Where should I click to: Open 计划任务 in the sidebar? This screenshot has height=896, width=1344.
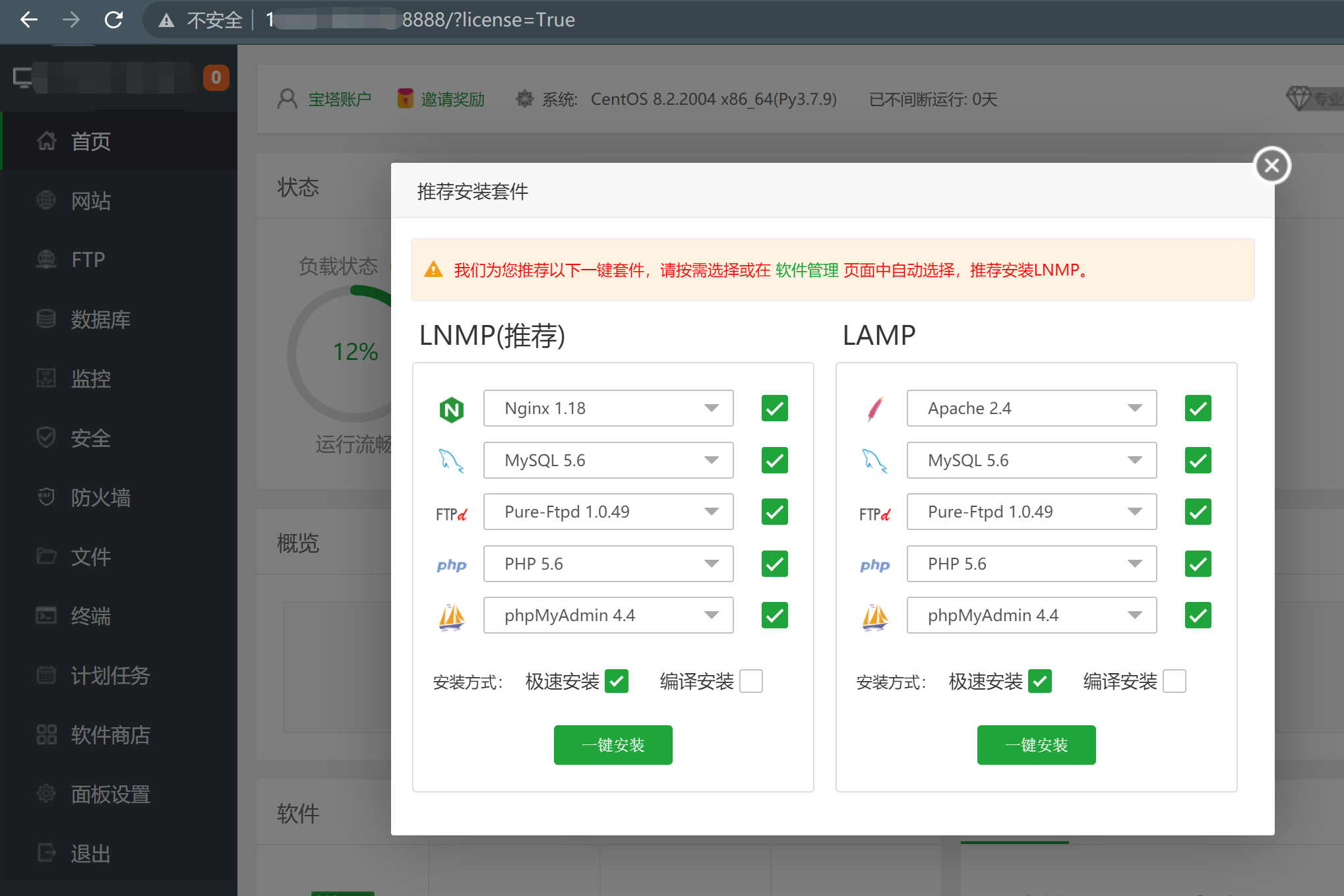tap(119, 675)
